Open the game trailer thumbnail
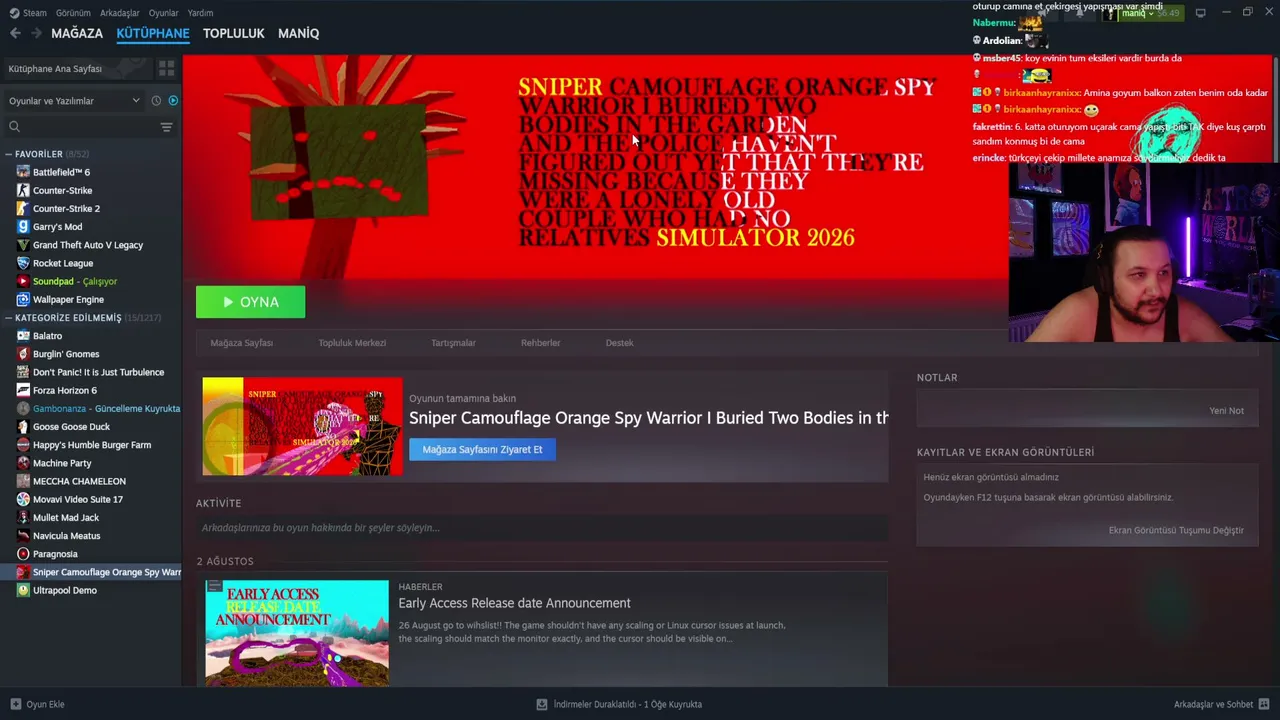Image resolution: width=1280 pixels, height=720 pixels. pyautogui.click(x=302, y=426)
